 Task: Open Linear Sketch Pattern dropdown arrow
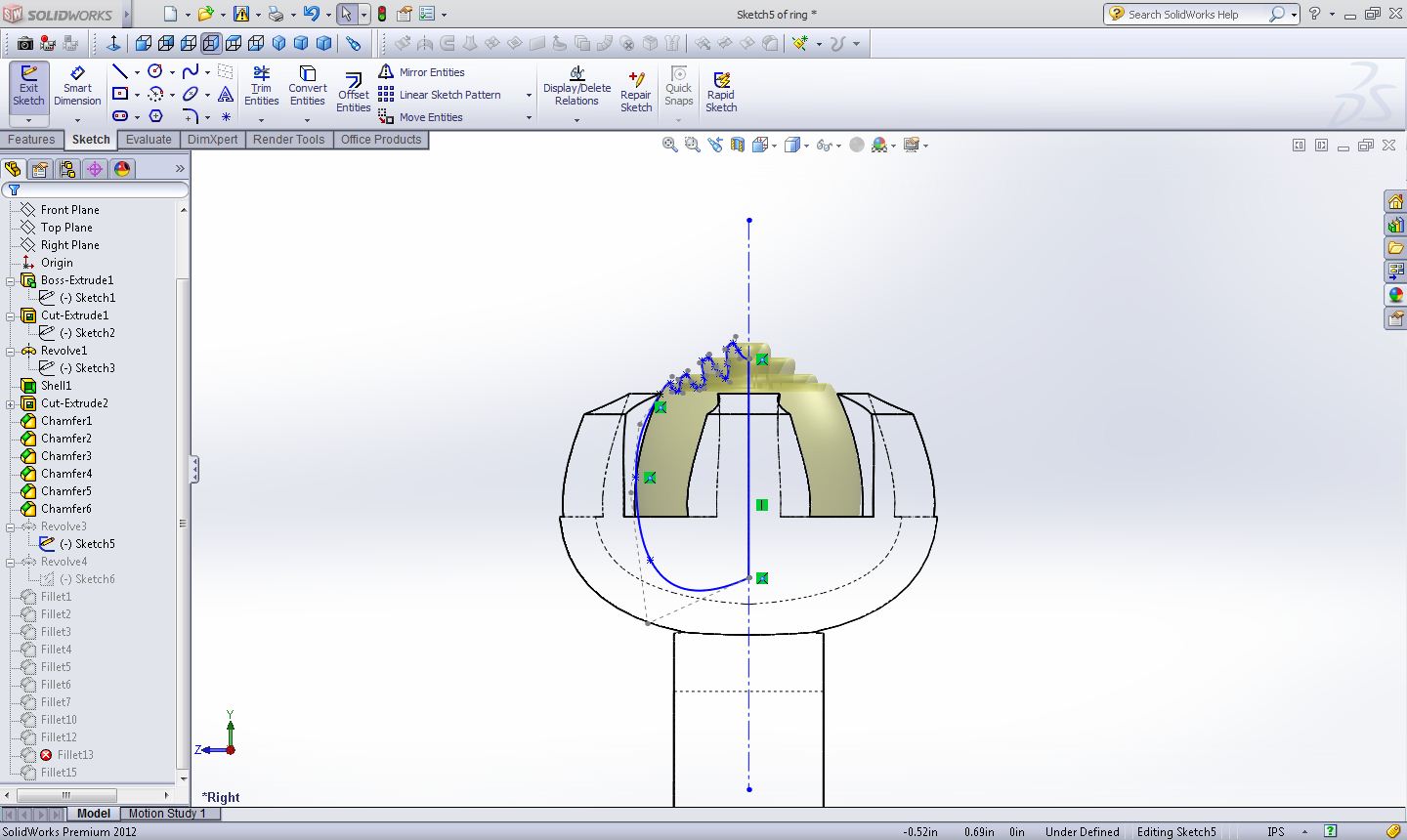click(x=529, y=95)
